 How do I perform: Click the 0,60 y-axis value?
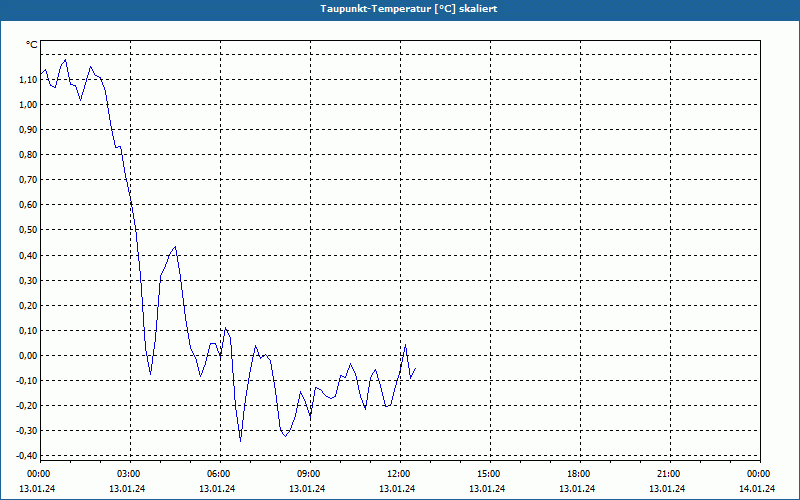[28, 205]
